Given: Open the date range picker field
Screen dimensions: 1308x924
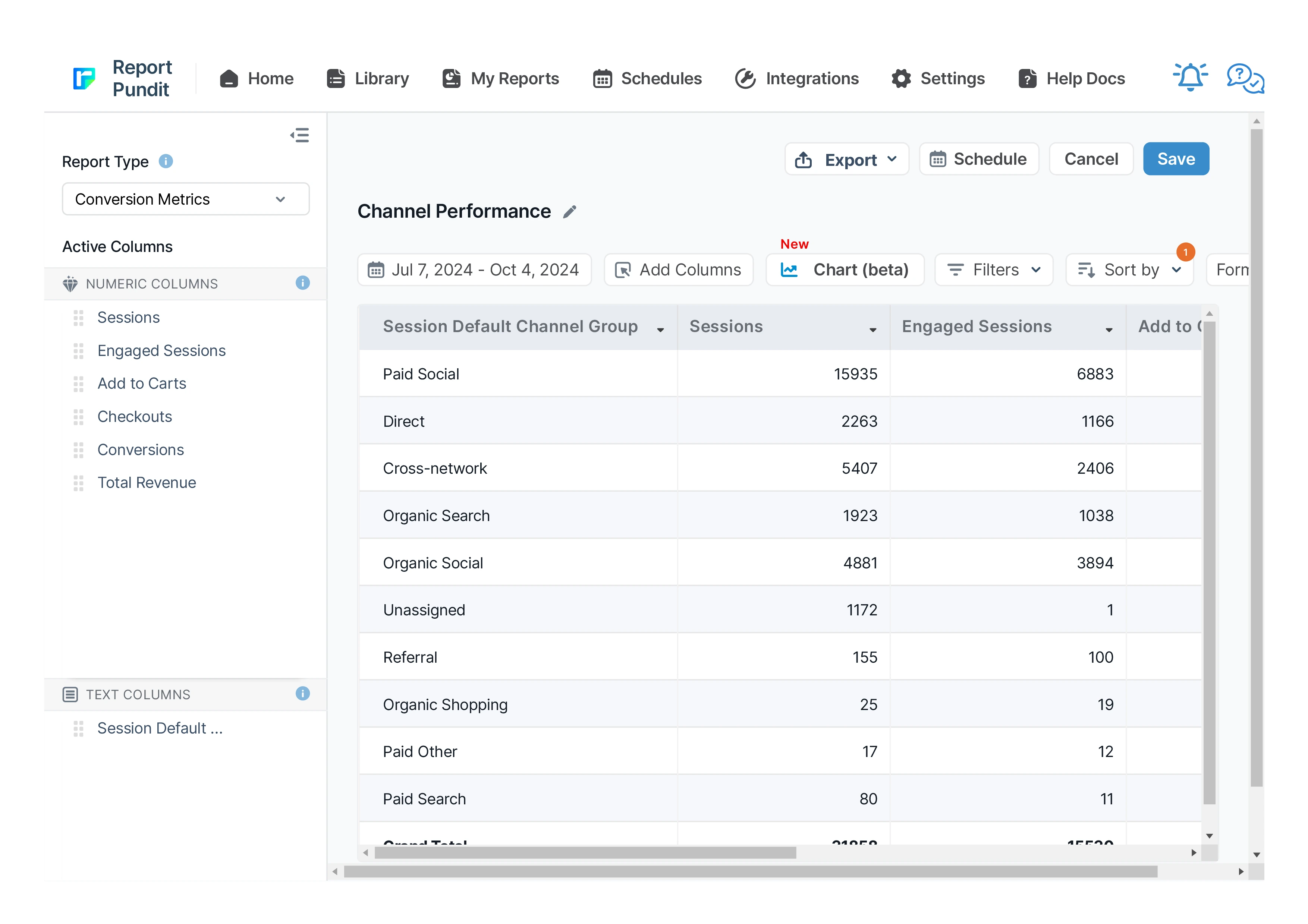Looking at the screenshot, I should coord(474,270).
